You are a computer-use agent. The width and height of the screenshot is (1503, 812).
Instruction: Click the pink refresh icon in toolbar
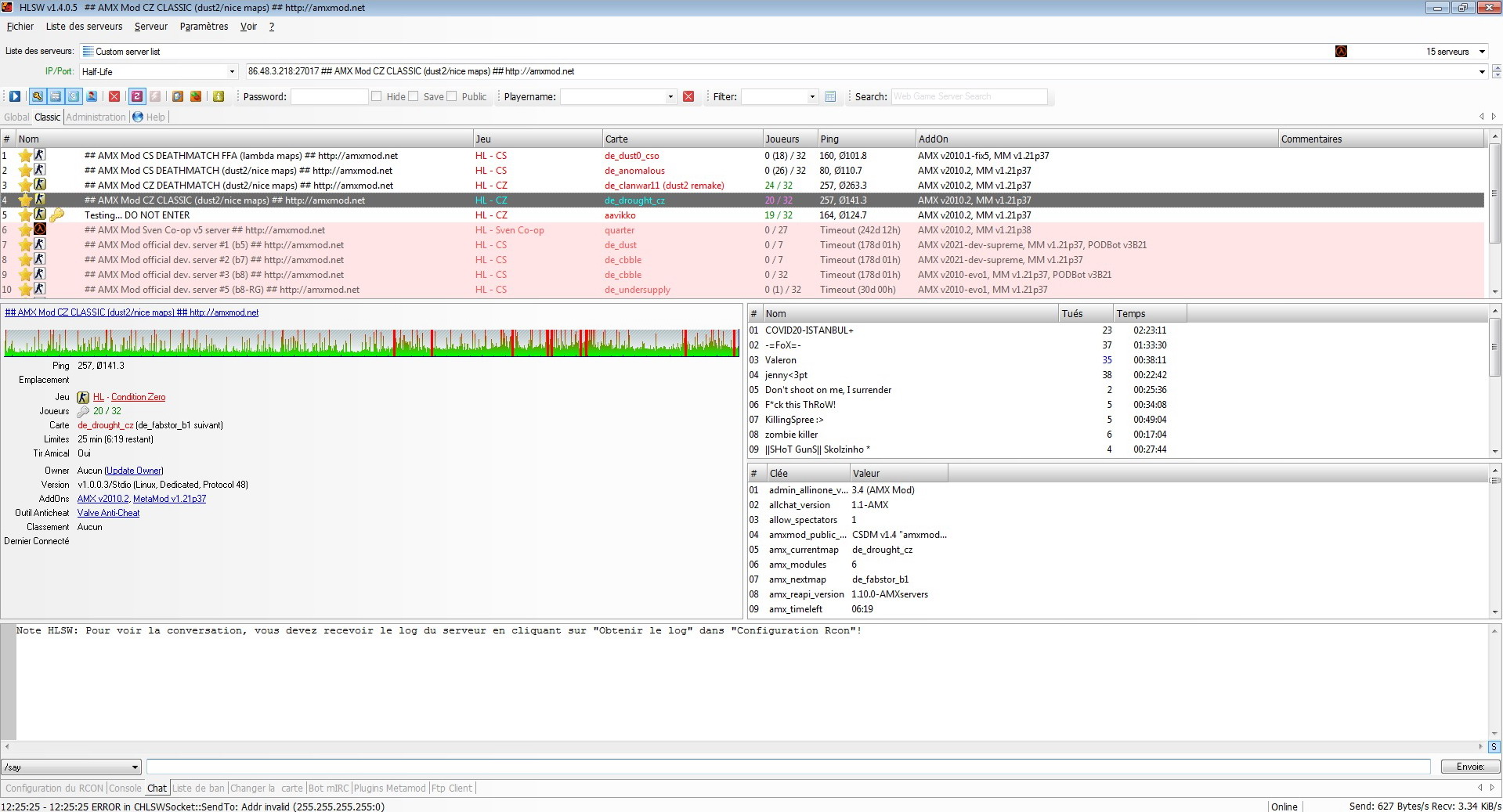click(137, 96)
